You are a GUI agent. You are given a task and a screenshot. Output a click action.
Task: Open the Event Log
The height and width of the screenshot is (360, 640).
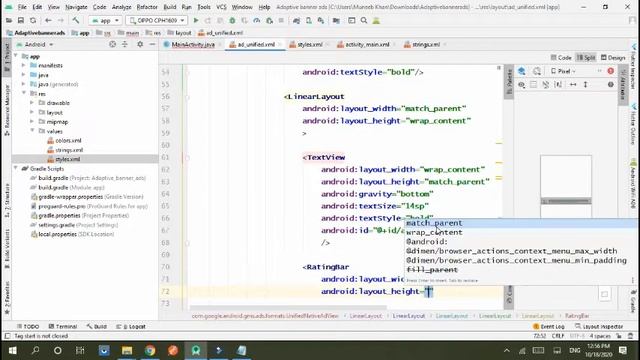click(549, 327)
